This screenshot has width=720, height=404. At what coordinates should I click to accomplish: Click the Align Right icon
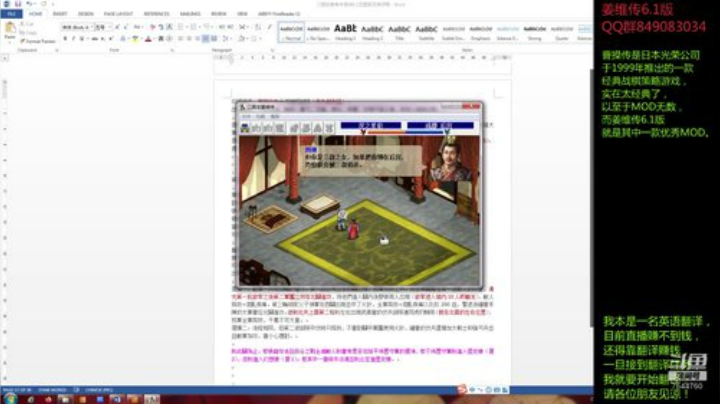click(197, 39)
